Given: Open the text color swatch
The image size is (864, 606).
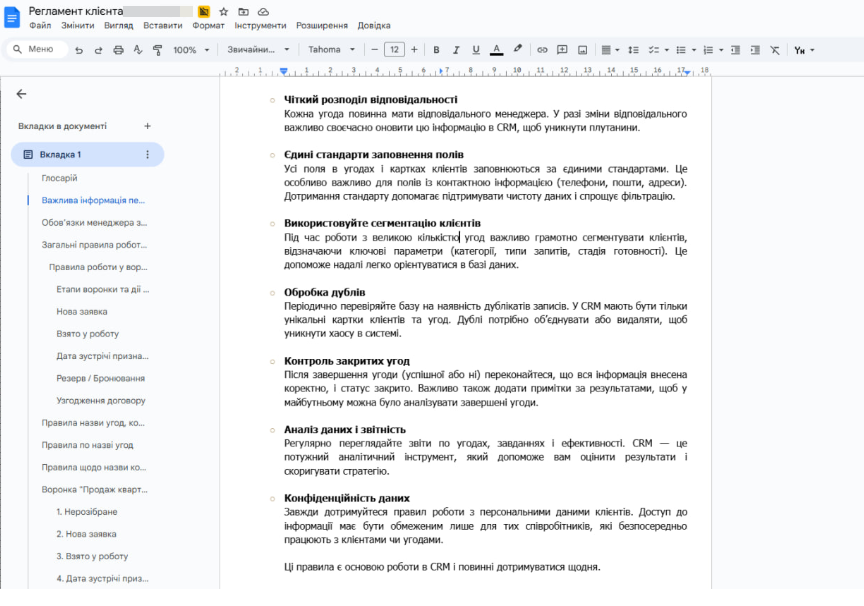Looking at the screenshot, I should (496, 48).
